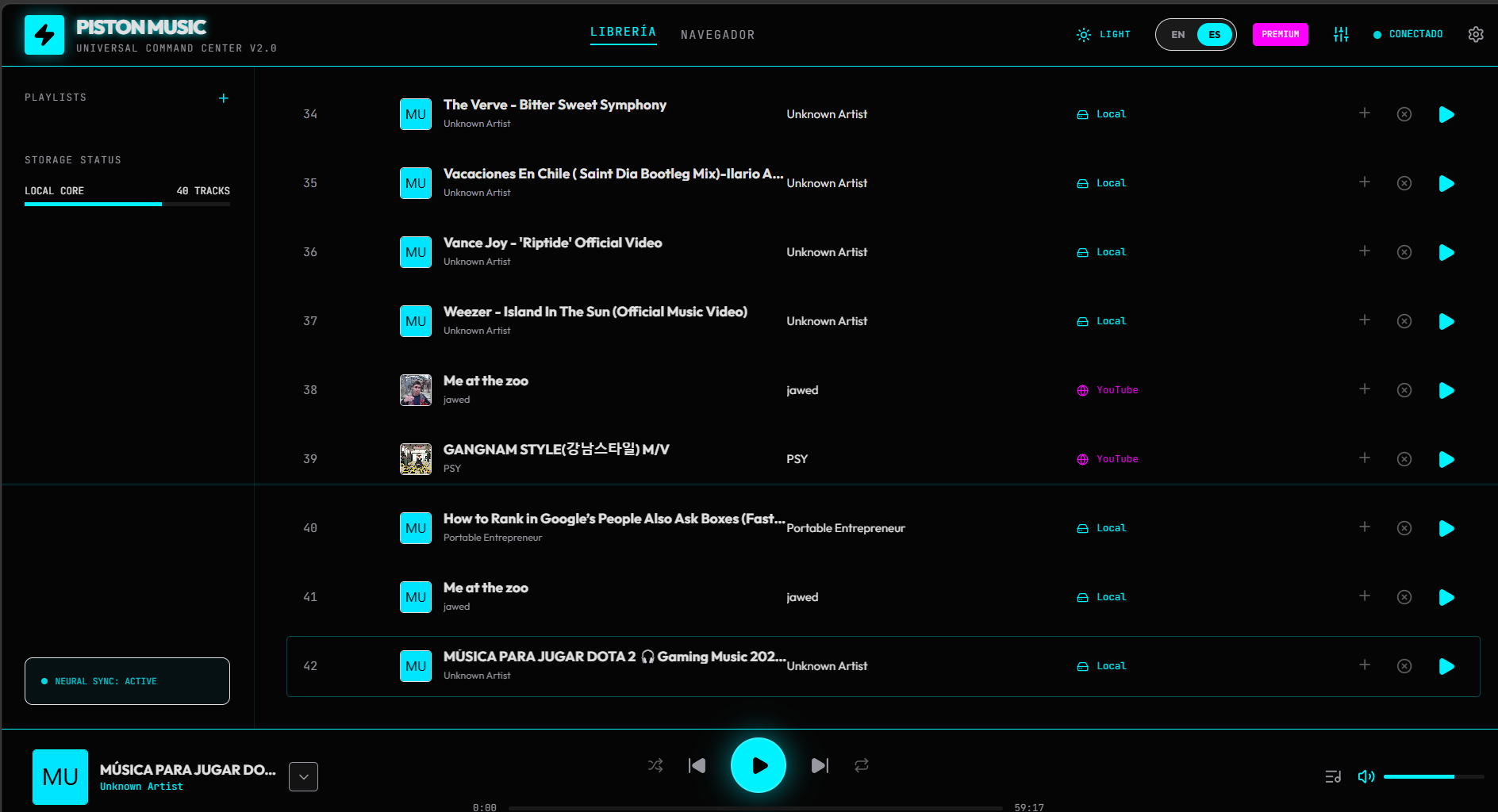Expand now-playing panel with chevron
The image size is (1498, 812).
tap(303, 777)
